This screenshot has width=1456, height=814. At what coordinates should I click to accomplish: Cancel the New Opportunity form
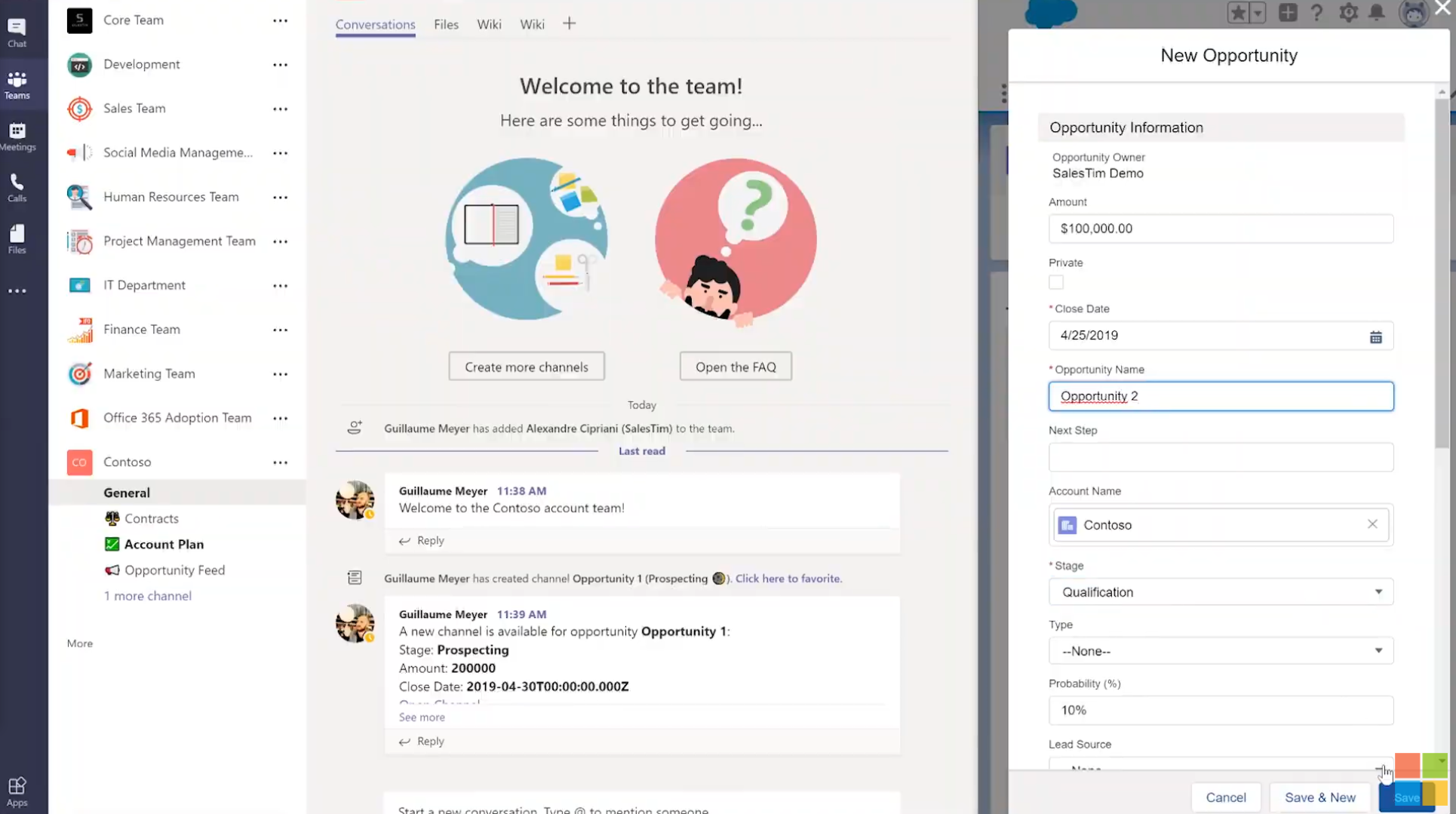(1226, 797)
